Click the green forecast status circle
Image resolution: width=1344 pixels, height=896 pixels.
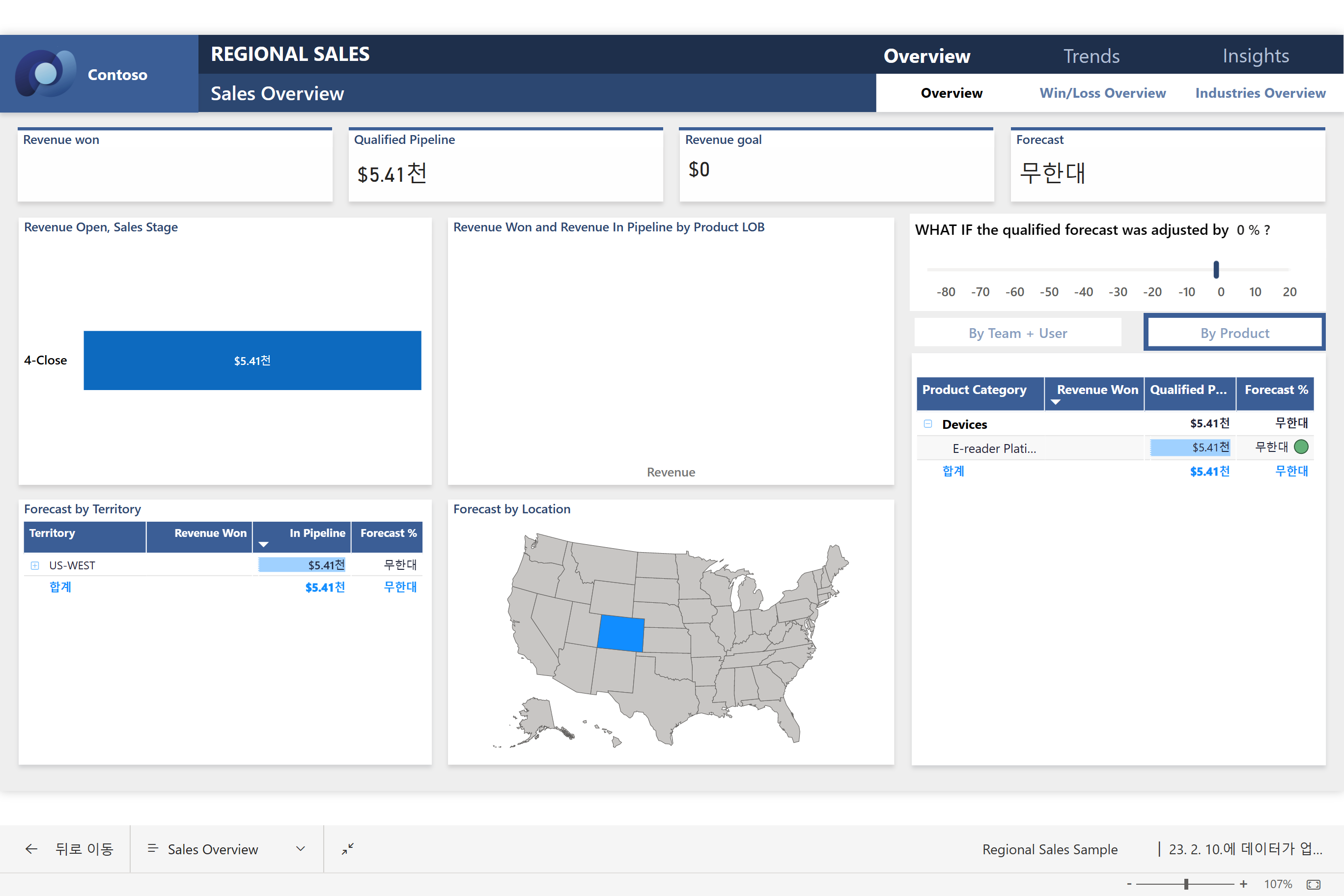click(1301, 447)
